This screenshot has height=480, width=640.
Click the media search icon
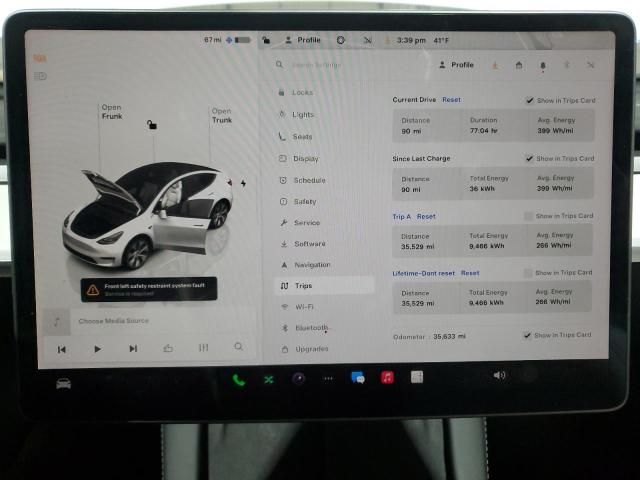point(239,347)
